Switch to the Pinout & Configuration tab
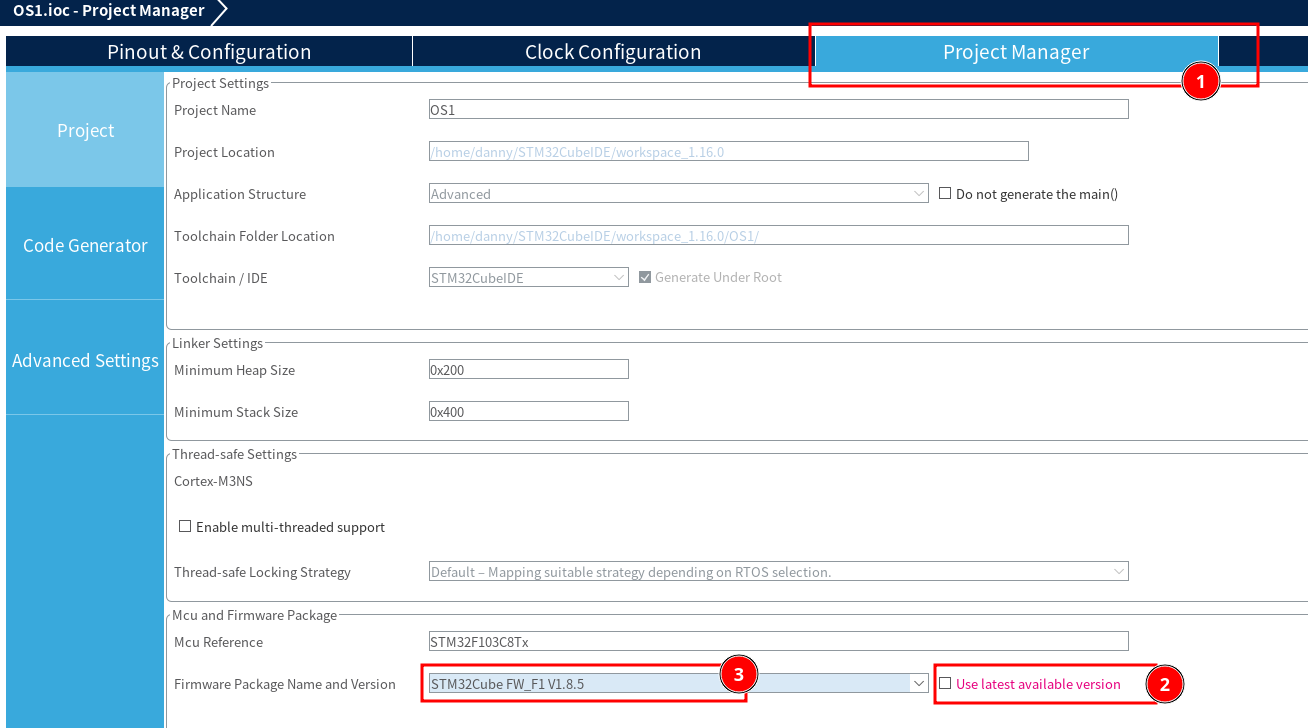Viewport: 1308px width, 728px height. tap(209, 52)
